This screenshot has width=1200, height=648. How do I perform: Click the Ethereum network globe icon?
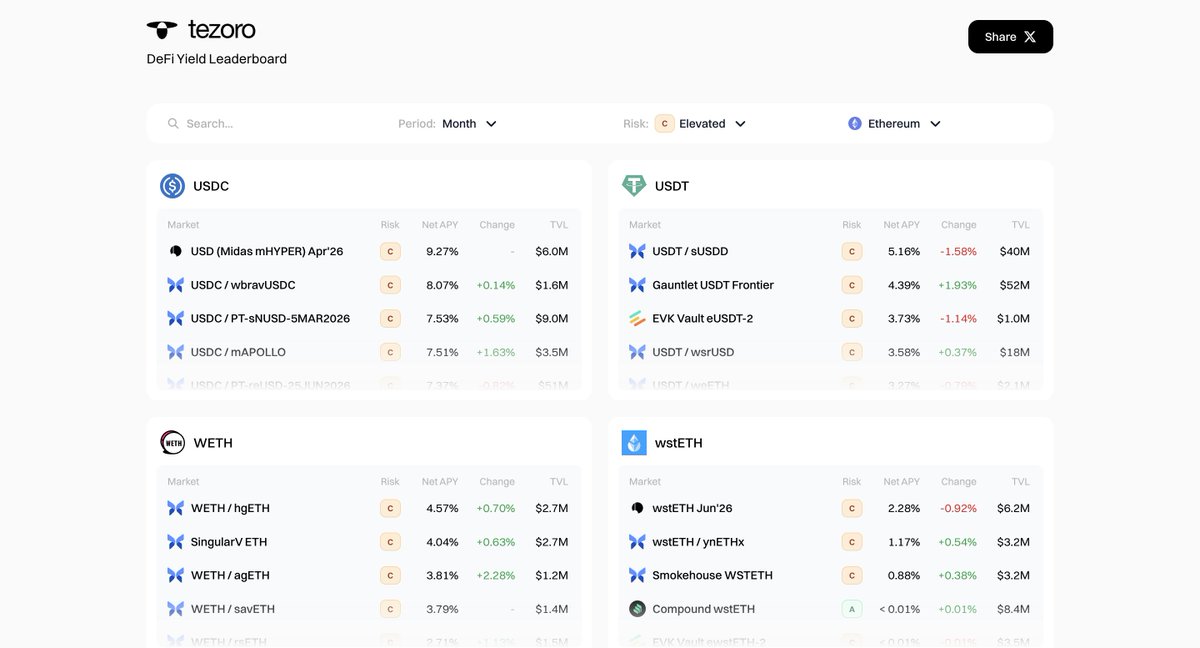[x=854, y=123]
